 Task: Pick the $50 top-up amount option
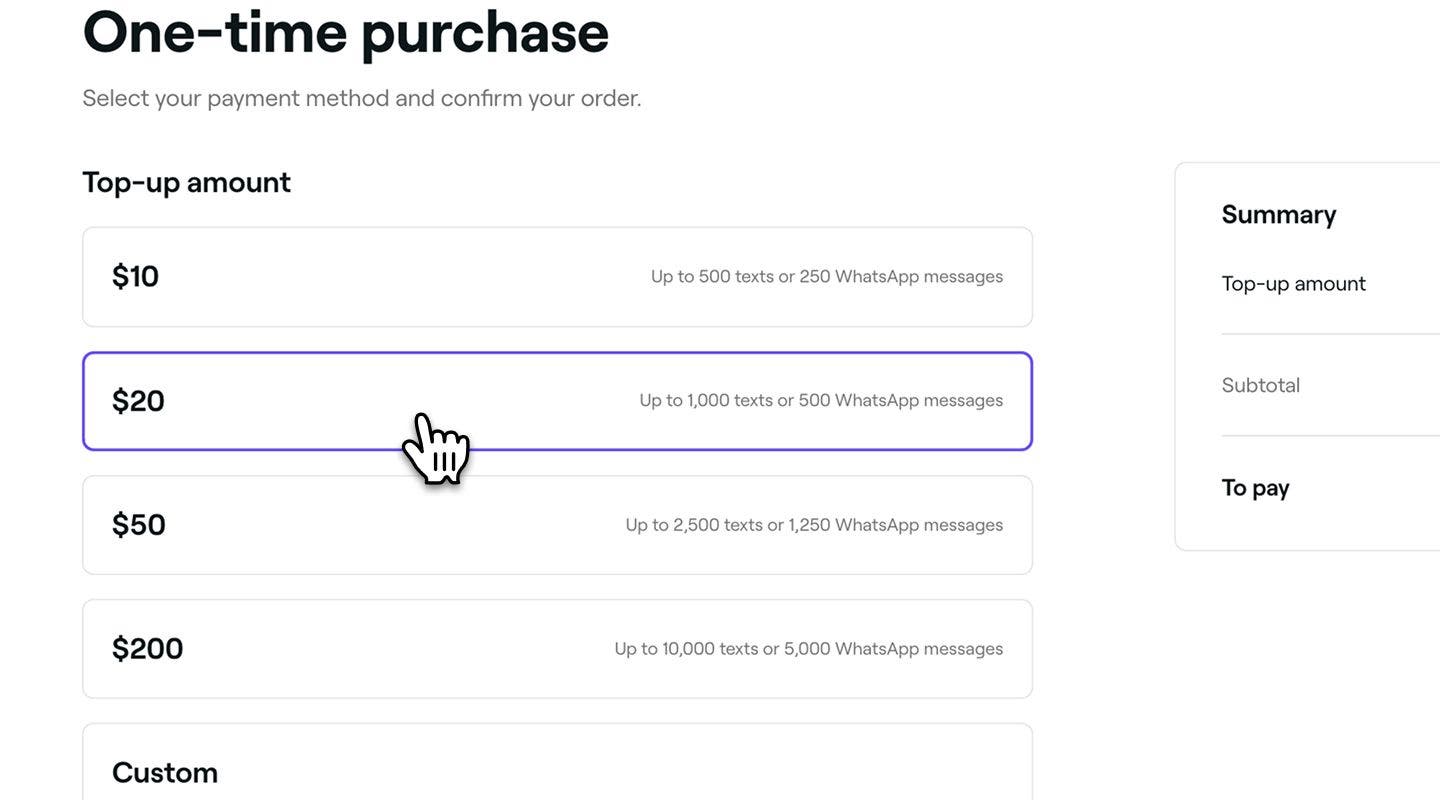(557, 525)
